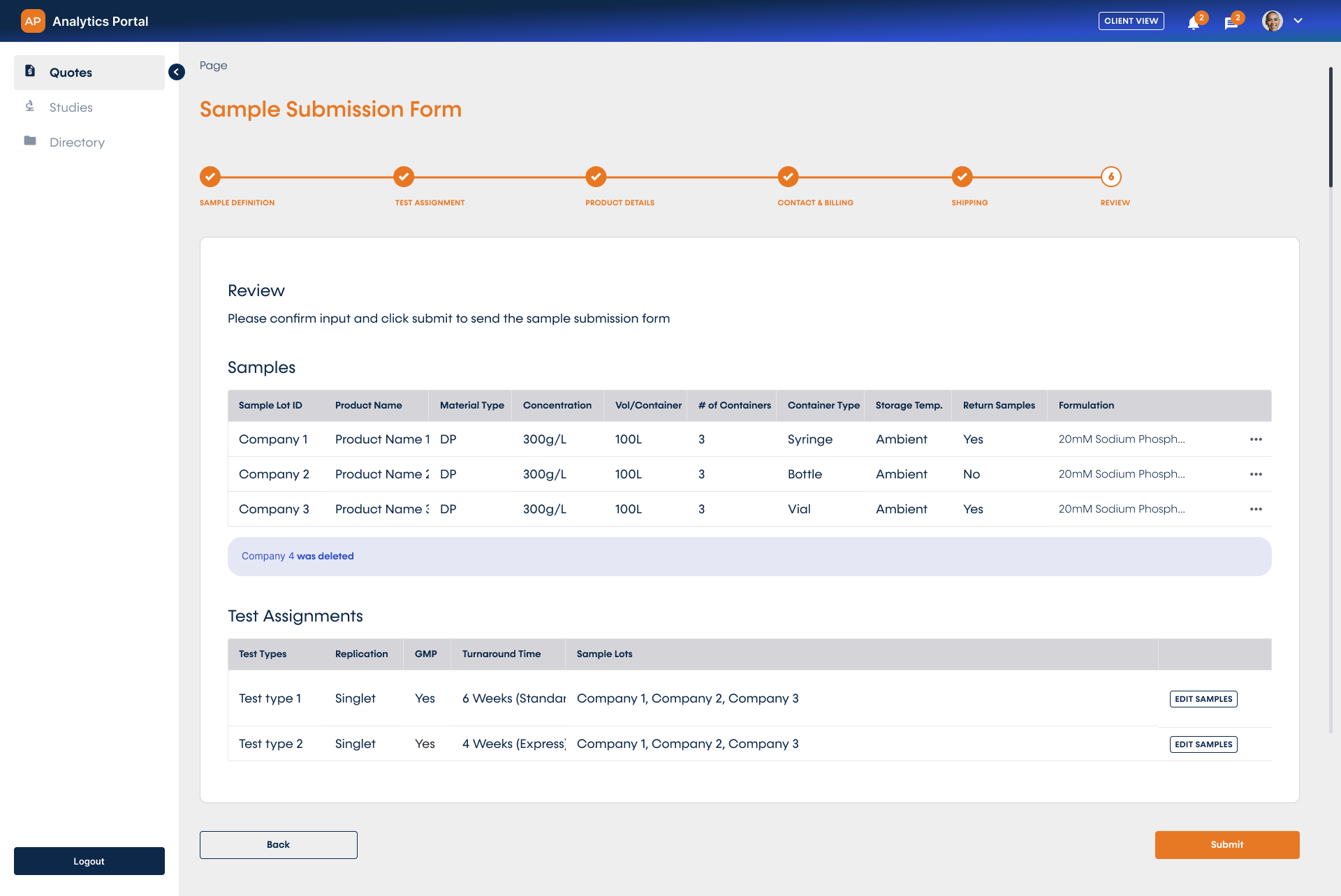Open the more options menu for Company 2
Viewport: 1341px width, 896px height.
pos(1256,474)
